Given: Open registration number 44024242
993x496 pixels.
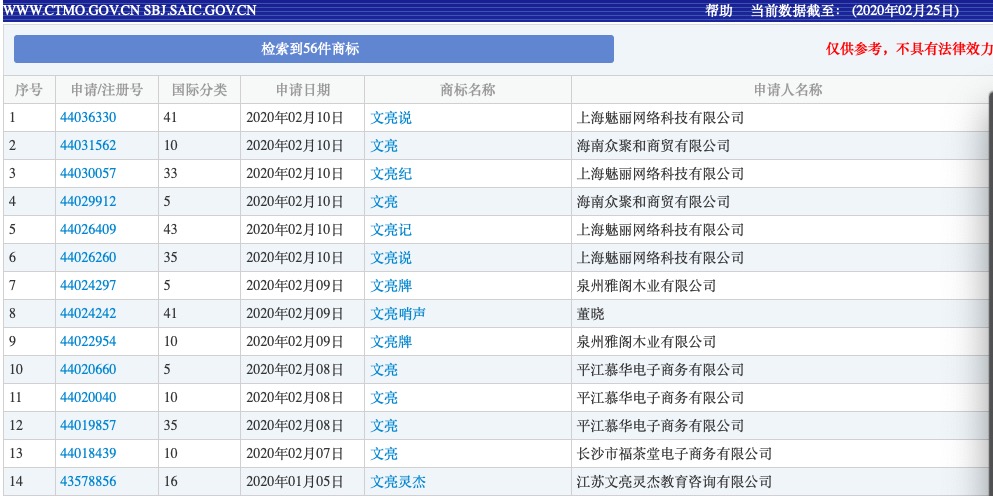Looking at the screenshot, I should pyautogui.click(x=88, y=314).
